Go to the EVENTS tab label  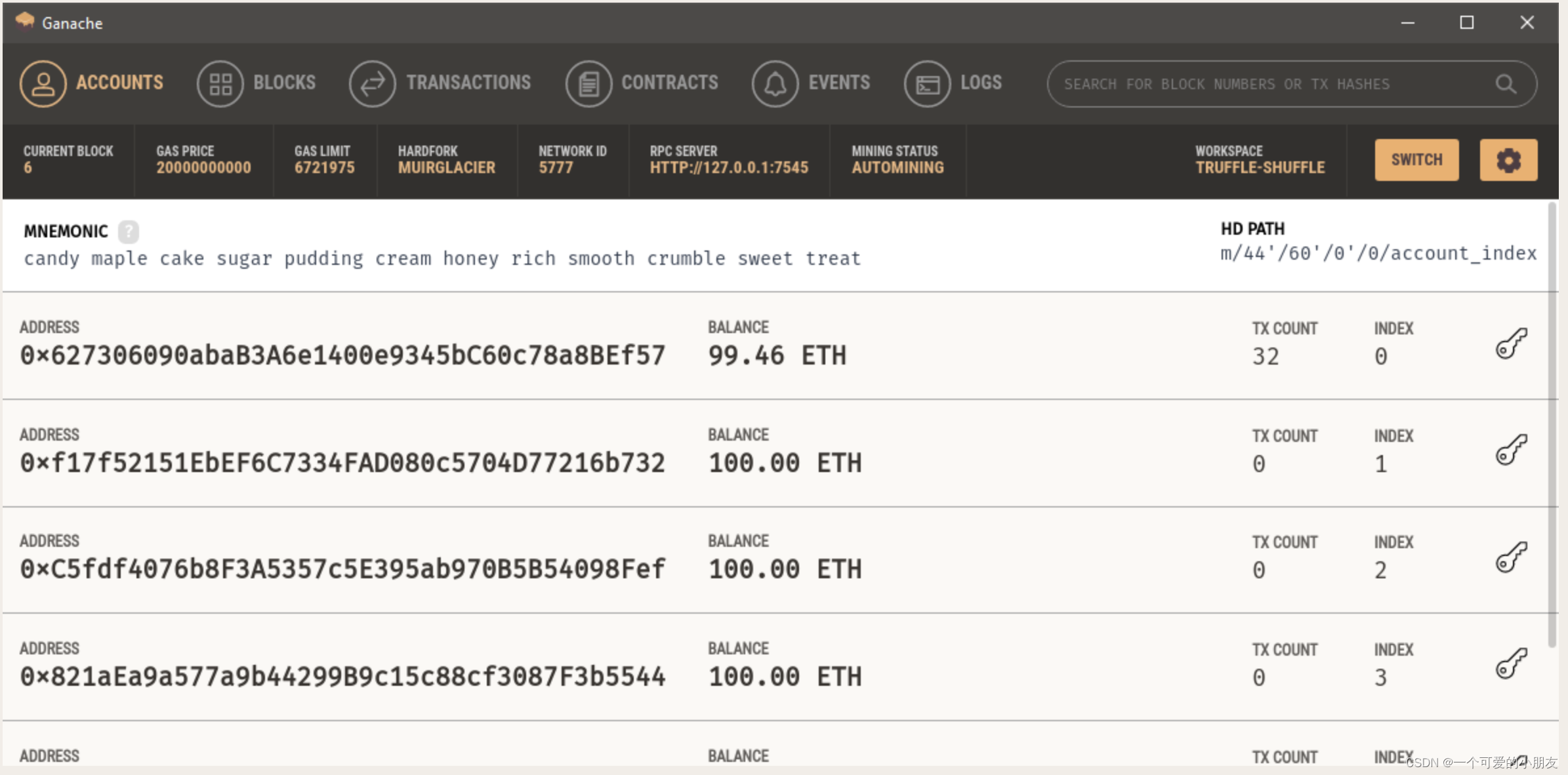(839, 83)
